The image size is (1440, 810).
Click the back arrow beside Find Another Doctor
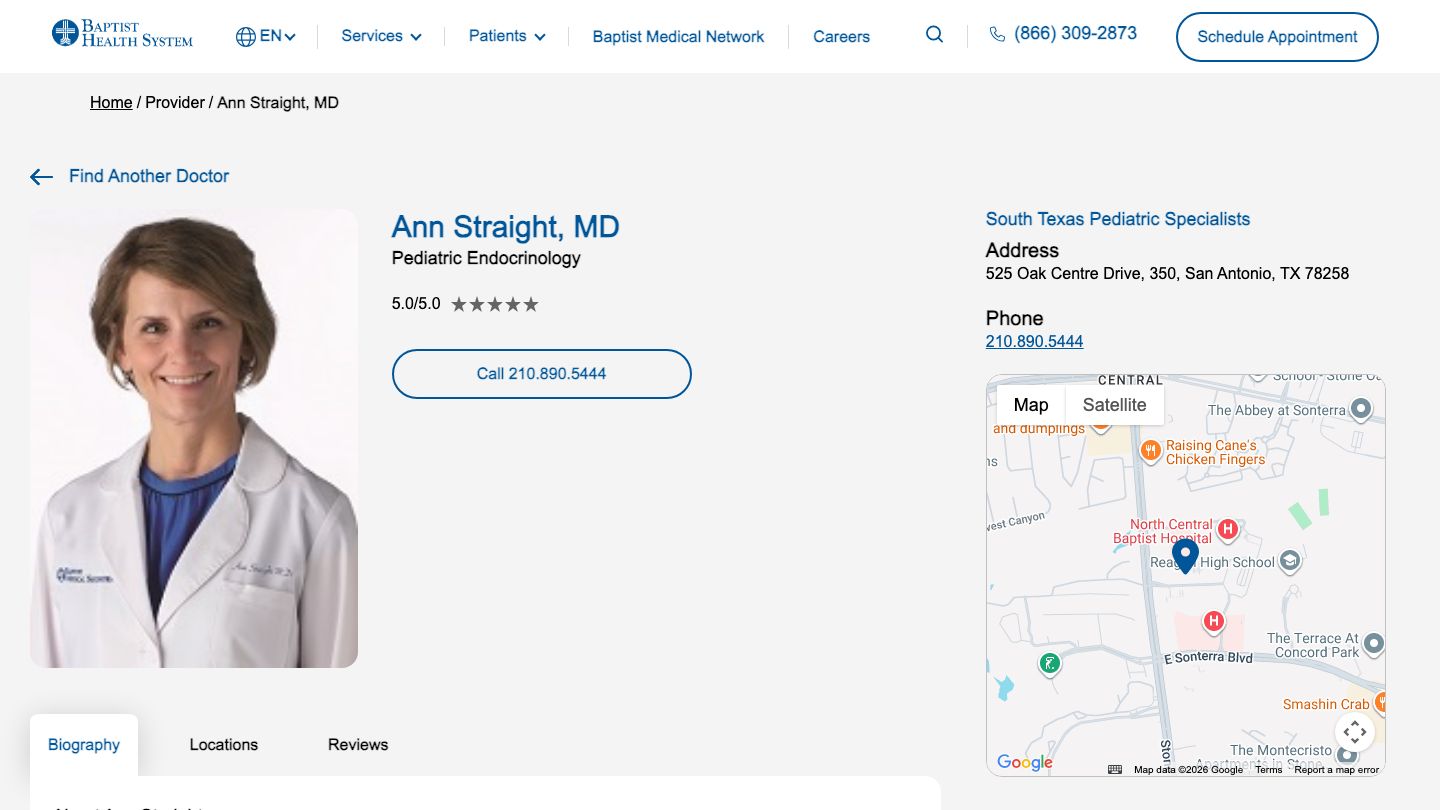(40, 176)
